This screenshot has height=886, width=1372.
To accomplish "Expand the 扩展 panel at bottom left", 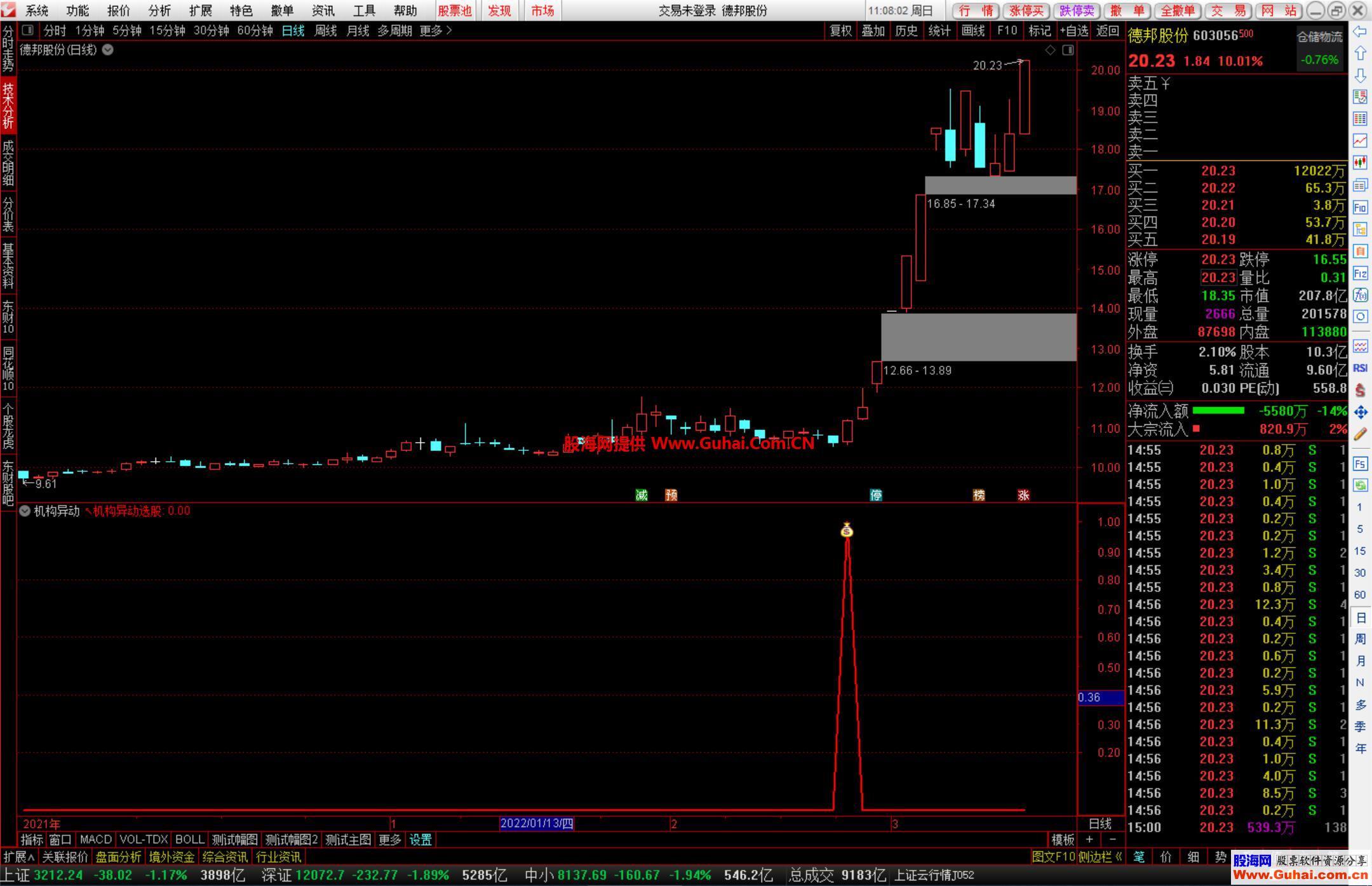I will click(19, 857).
